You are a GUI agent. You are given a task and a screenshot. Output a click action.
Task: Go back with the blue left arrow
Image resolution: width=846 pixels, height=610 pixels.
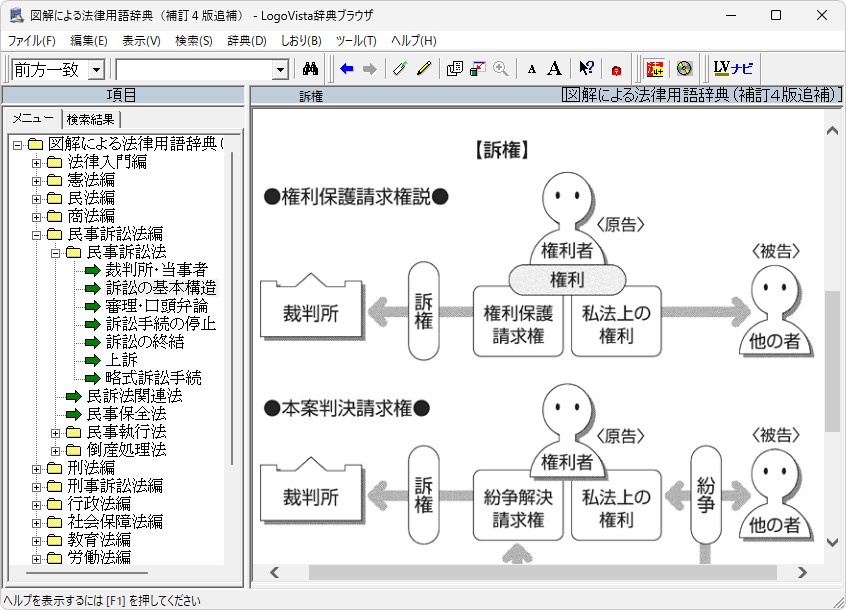(347, 69)
